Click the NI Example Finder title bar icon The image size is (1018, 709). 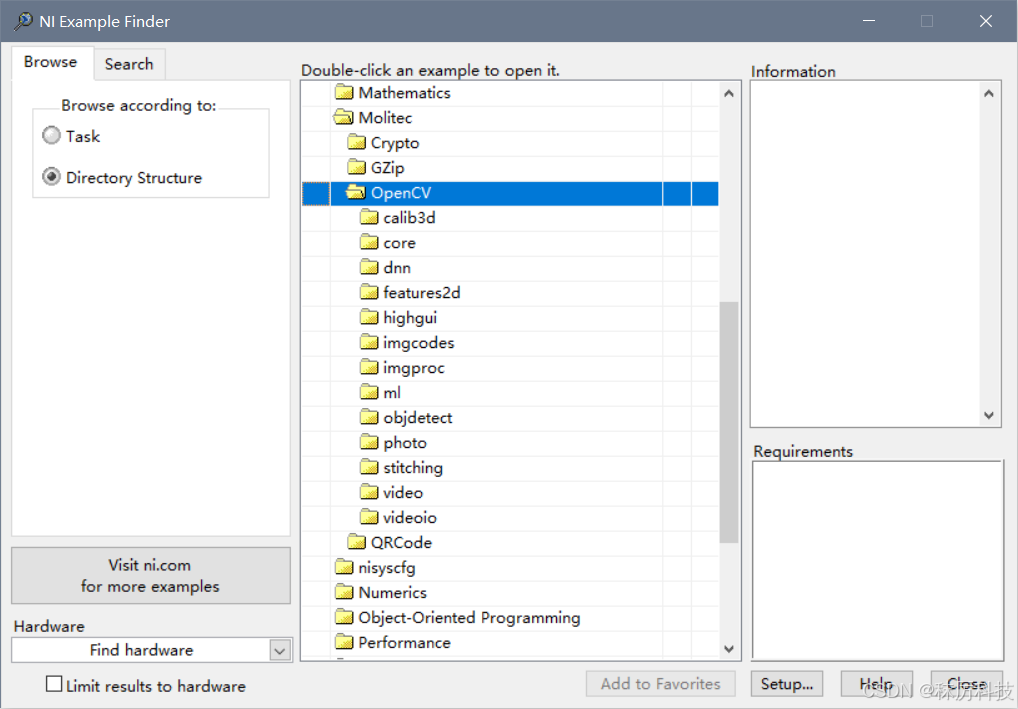[23, 21]
